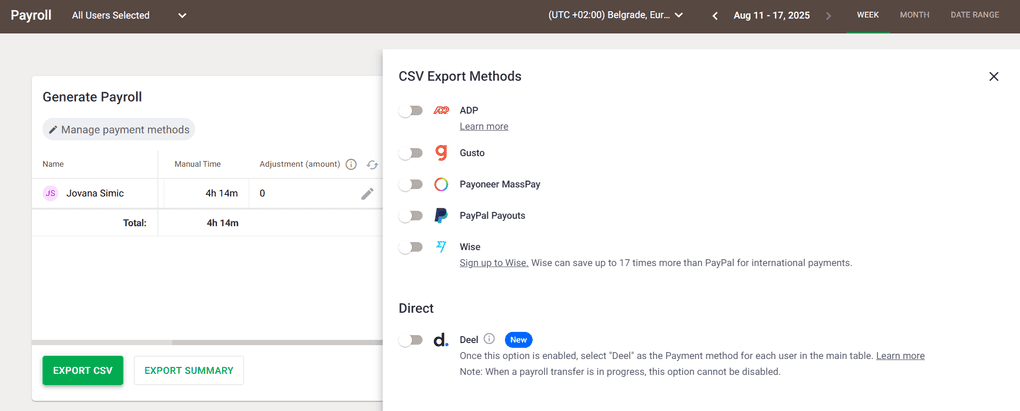Enable the Wise export toggle
The width and height of the screenshot is (1020, 411).
point(410,247)
